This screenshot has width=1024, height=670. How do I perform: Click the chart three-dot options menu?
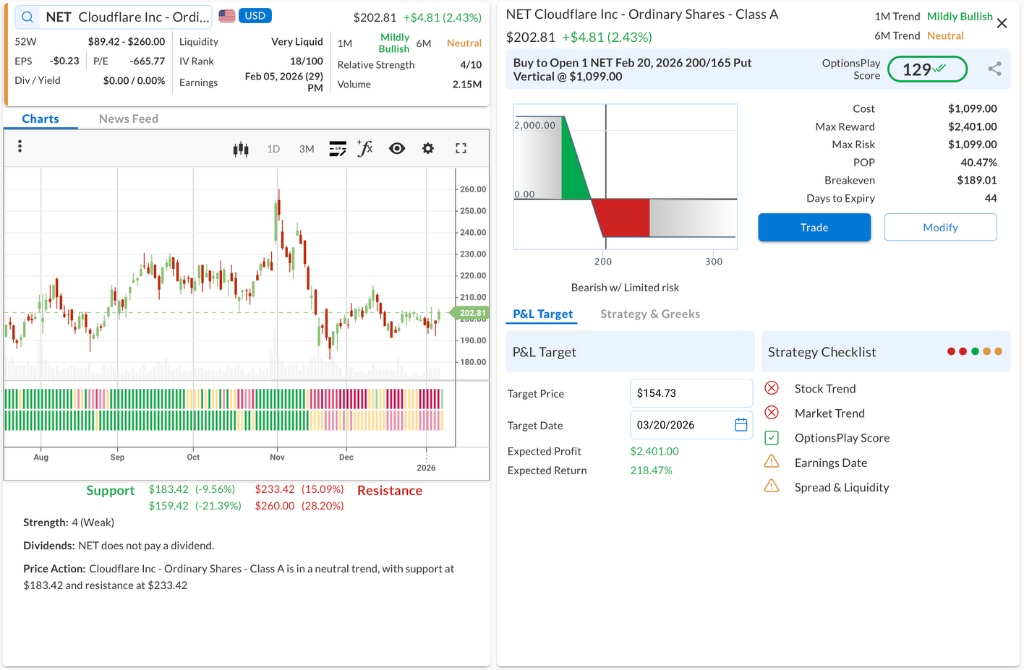[19, 147]
